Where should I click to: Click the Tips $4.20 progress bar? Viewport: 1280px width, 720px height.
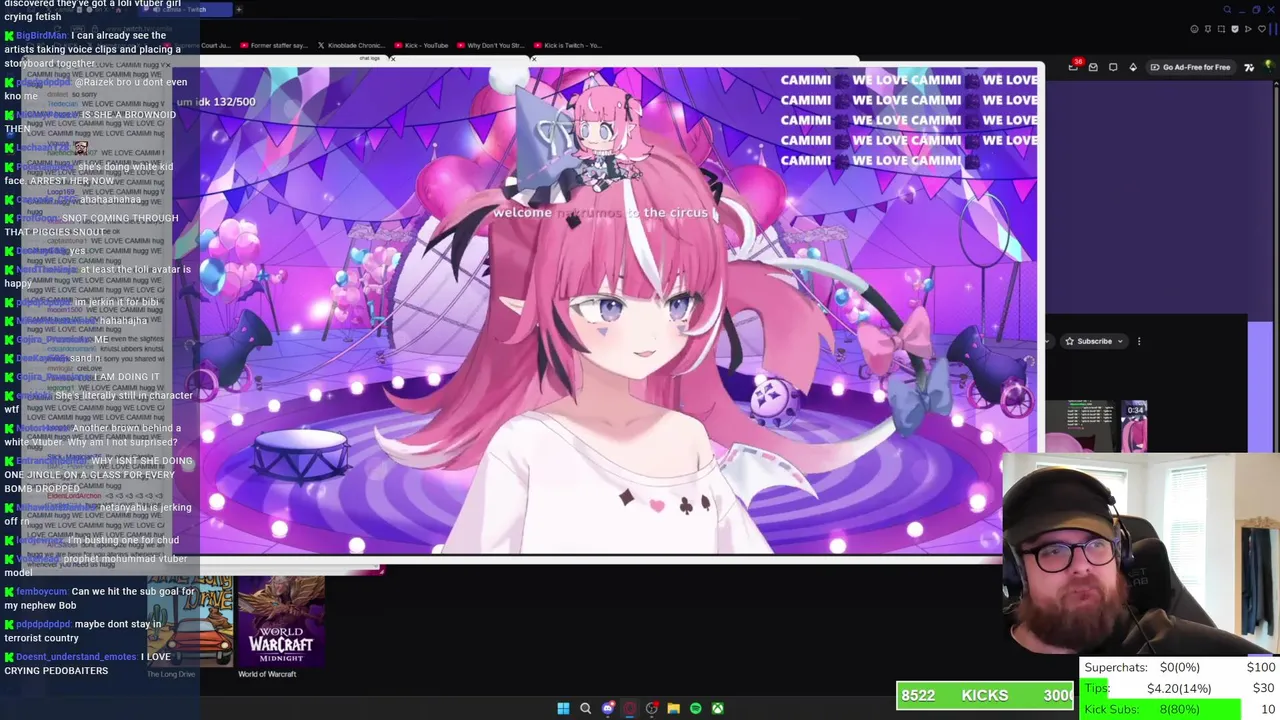click(x=1179, y=688)
